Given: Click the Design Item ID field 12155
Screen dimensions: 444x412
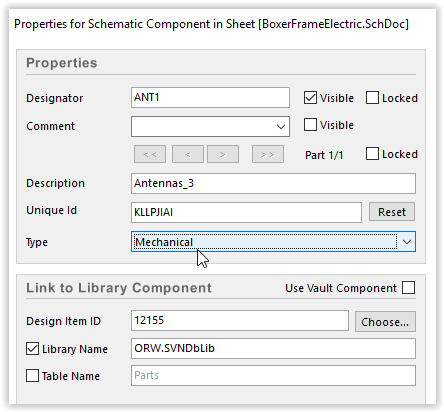Looking at the screenshot, I should 240,321.
